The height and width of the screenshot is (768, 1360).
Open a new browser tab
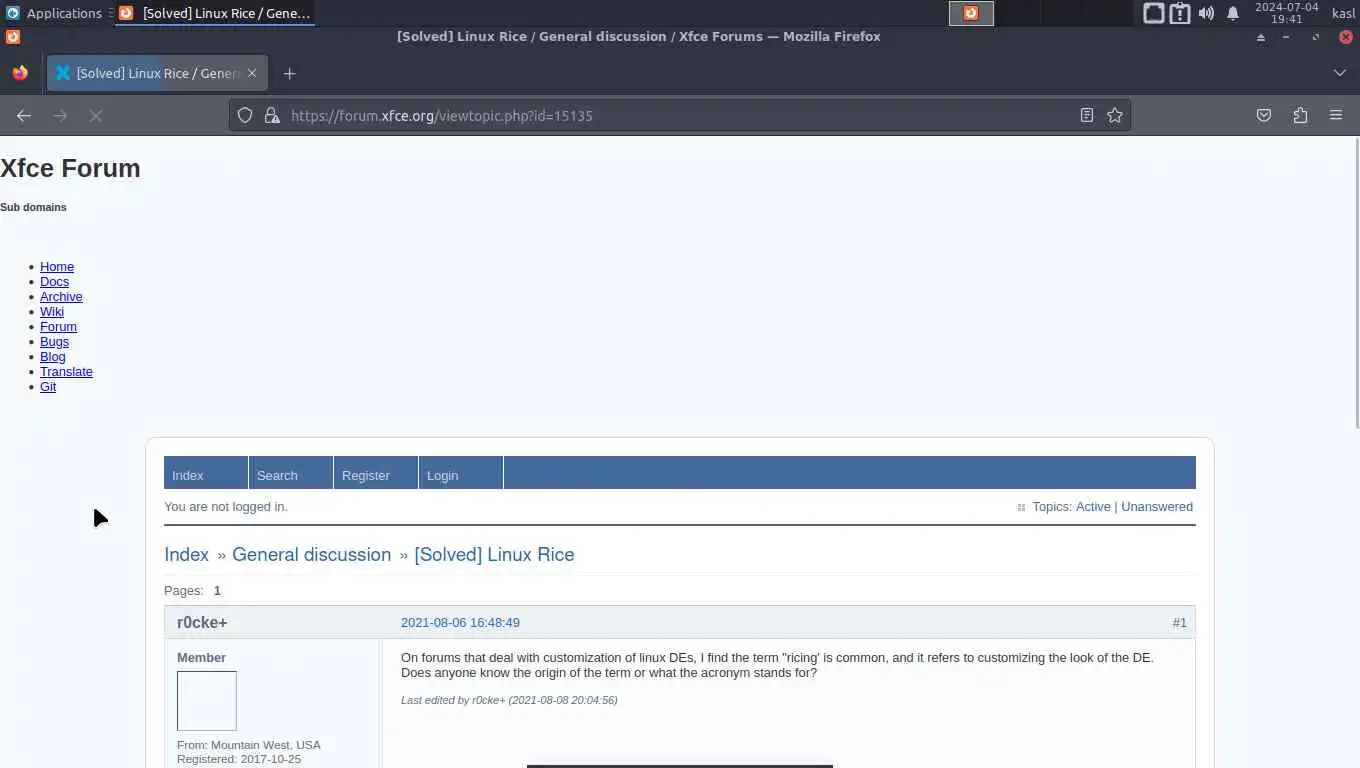289,73
